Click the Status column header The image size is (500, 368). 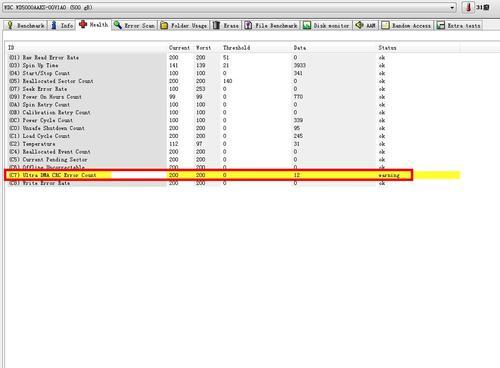(x=387, y=48)
